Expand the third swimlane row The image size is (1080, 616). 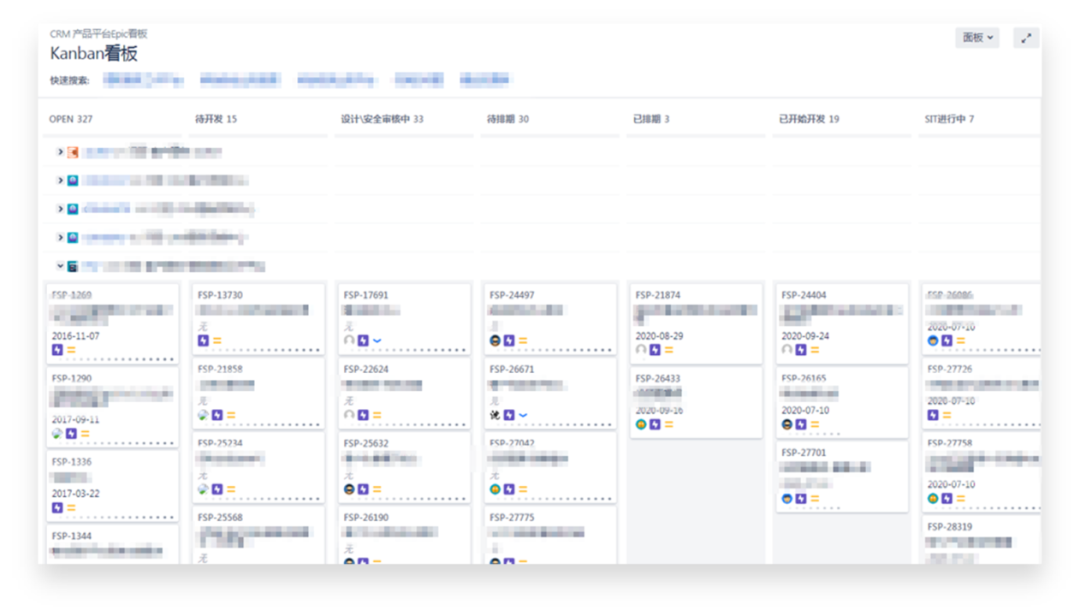tap(60, 209)
